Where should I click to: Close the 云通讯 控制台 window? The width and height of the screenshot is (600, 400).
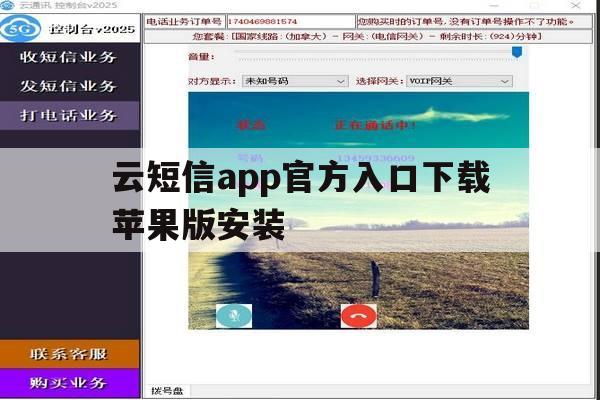(576, 5)
